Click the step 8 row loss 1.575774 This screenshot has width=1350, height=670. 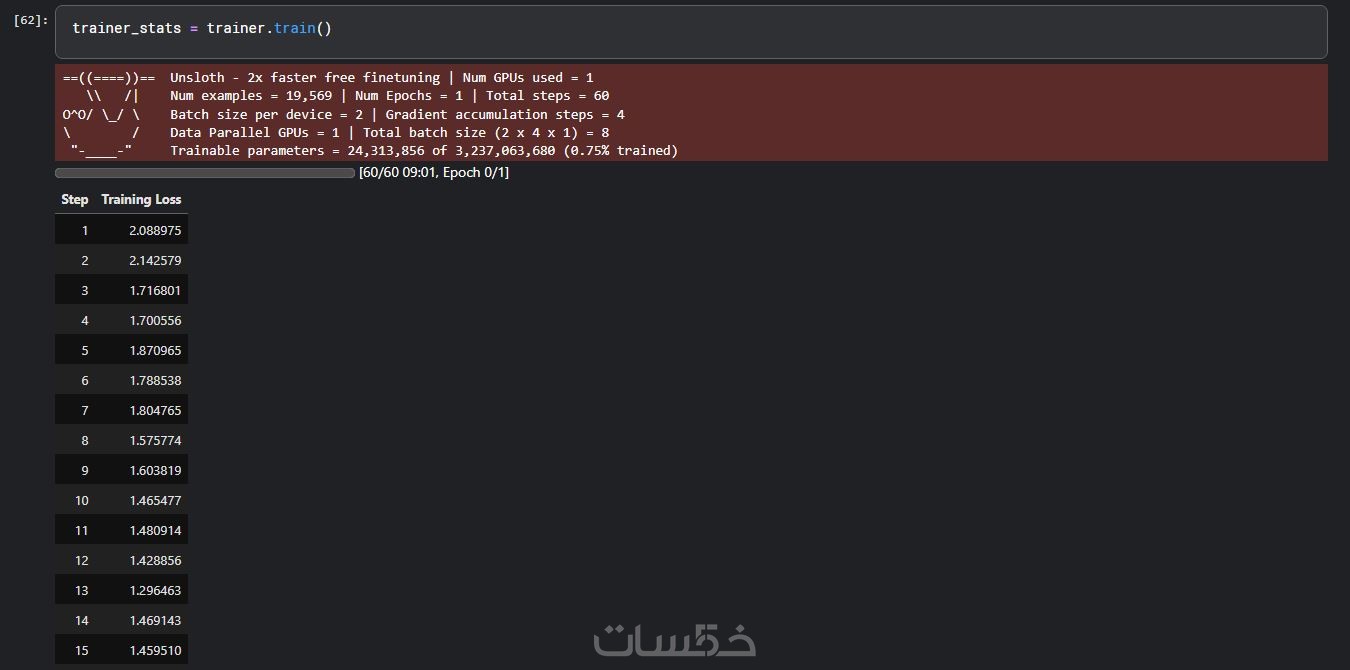pos(155,440)
